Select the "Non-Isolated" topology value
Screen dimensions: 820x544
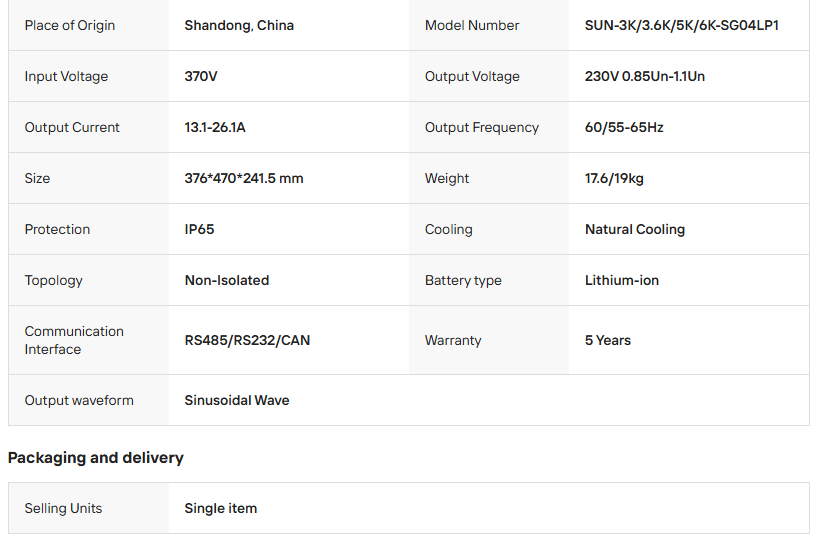click(226, 280)
